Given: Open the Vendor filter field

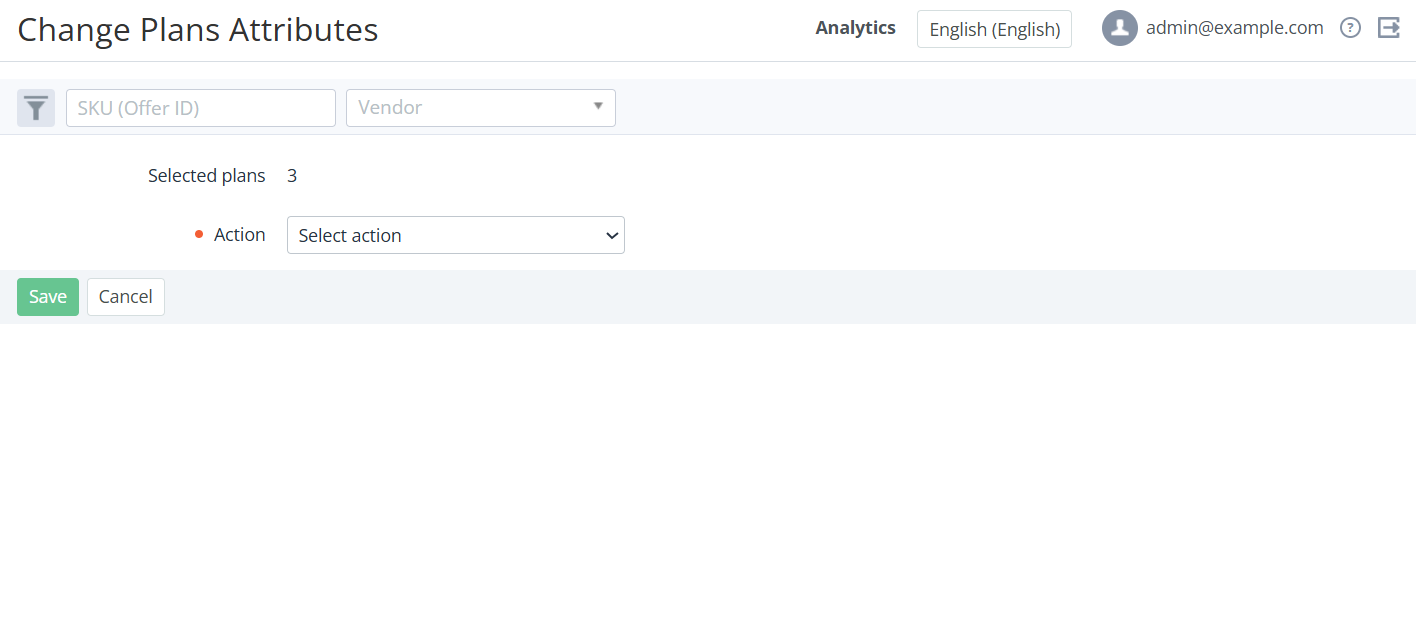Looking at the screenshot, I should (481, 108).
